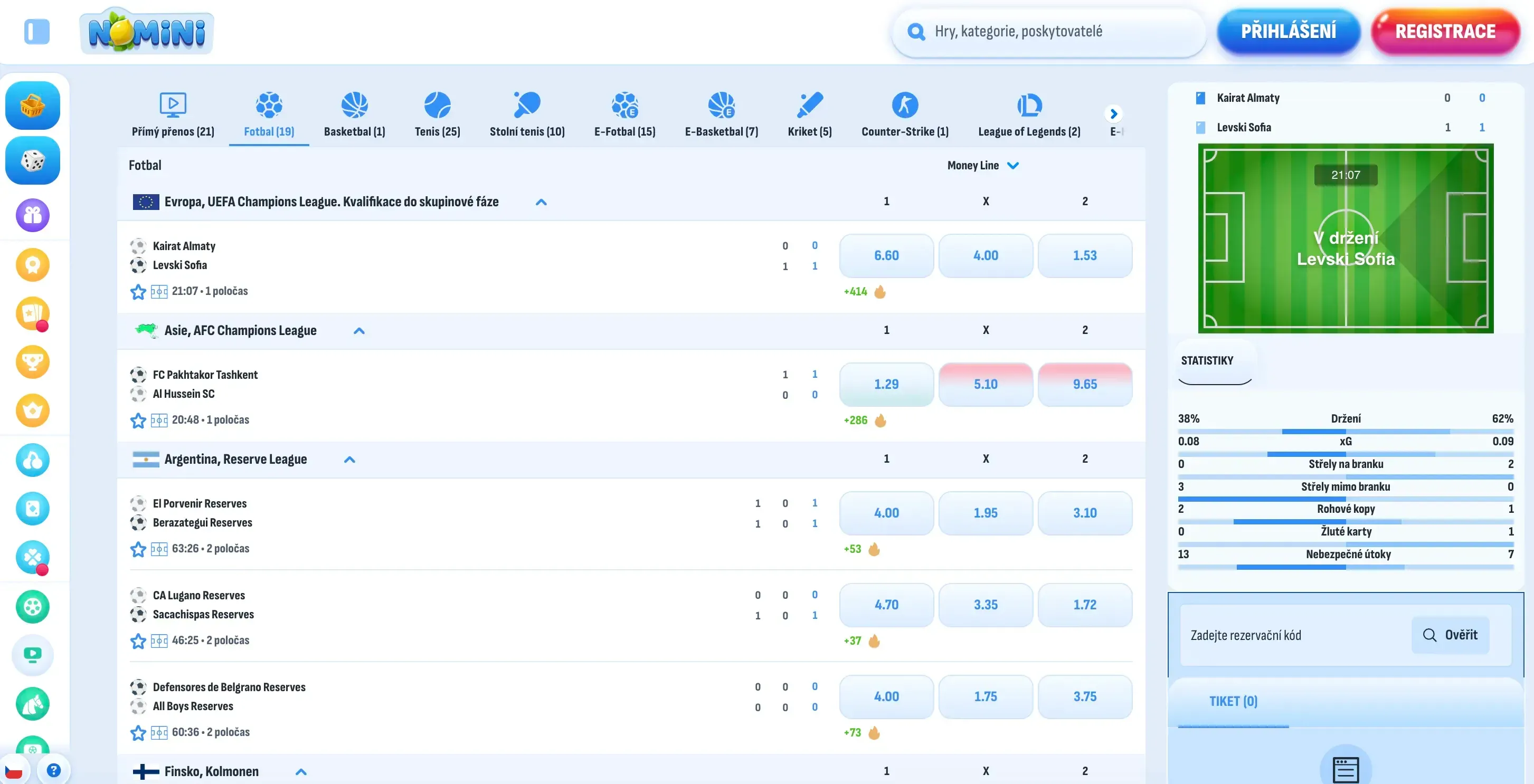The image size is (1534, 784).
Task: Toggle the sidebar menu icon beside Nomini logo
Action: click(36, 32)
